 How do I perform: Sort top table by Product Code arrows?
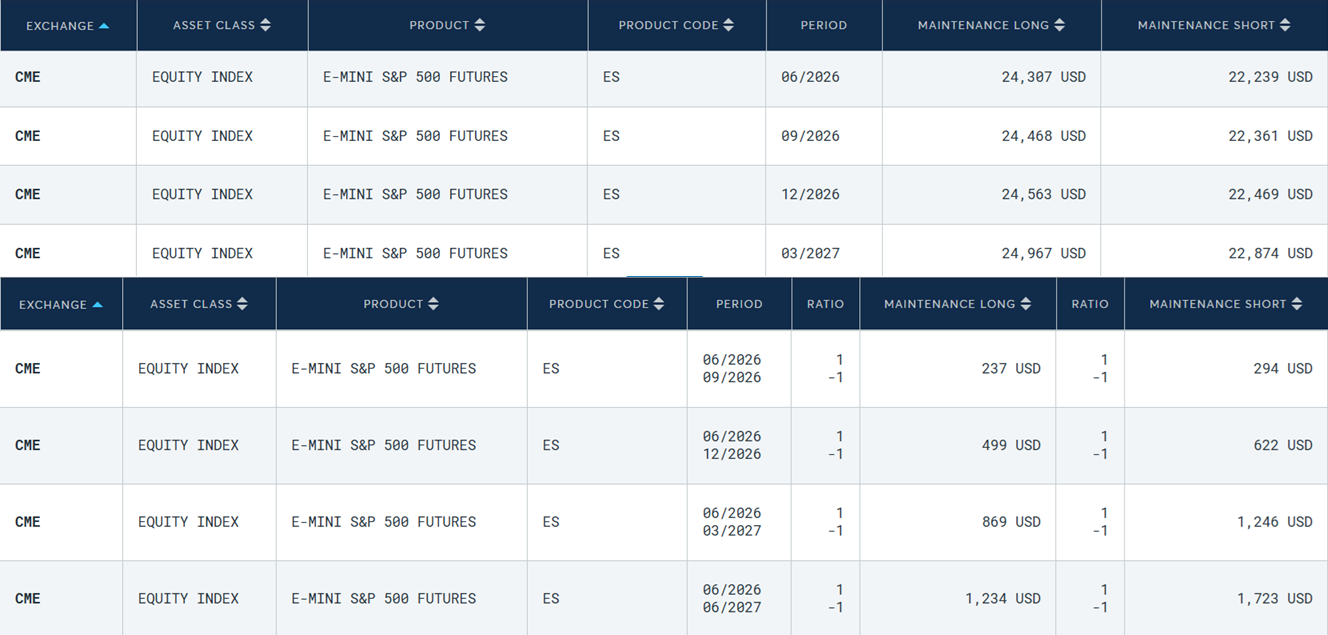click(x=728, y=25)
